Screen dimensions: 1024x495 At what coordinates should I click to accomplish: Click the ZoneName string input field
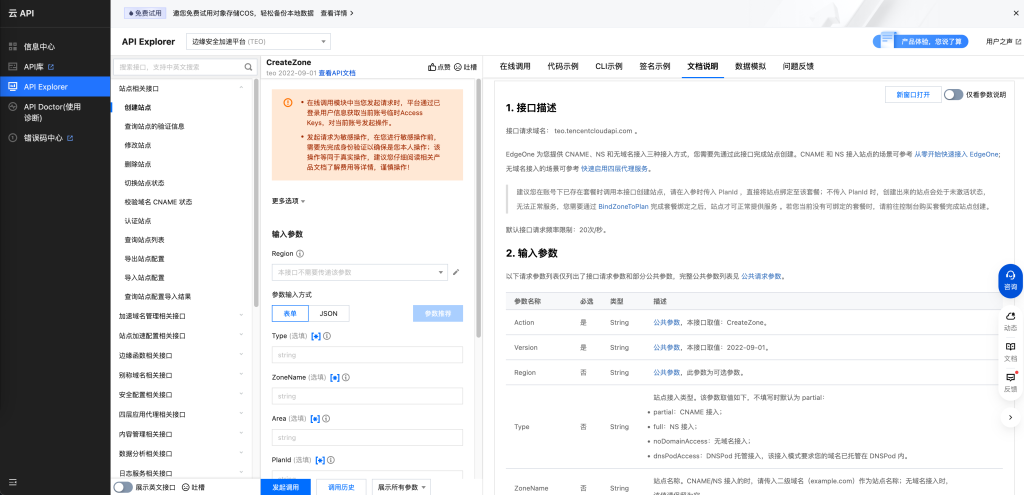(367, 396)
